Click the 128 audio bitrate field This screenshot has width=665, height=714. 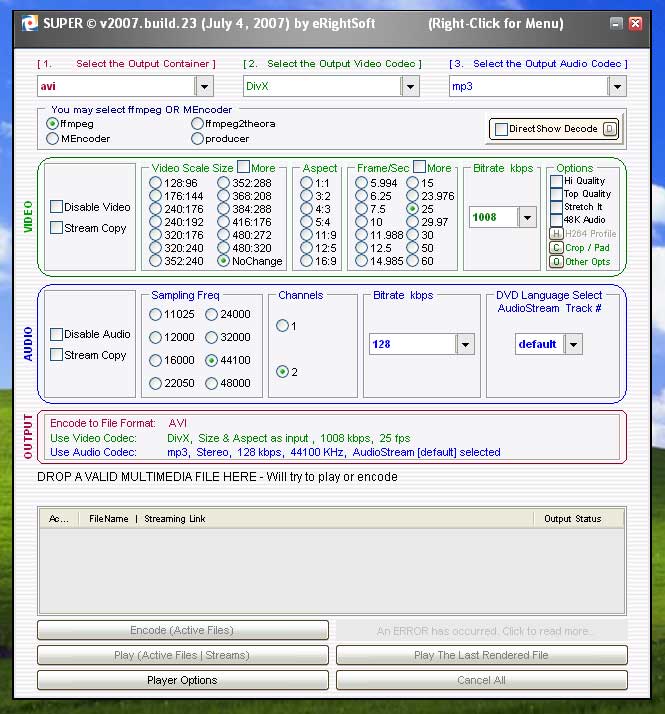coord(413,344)
